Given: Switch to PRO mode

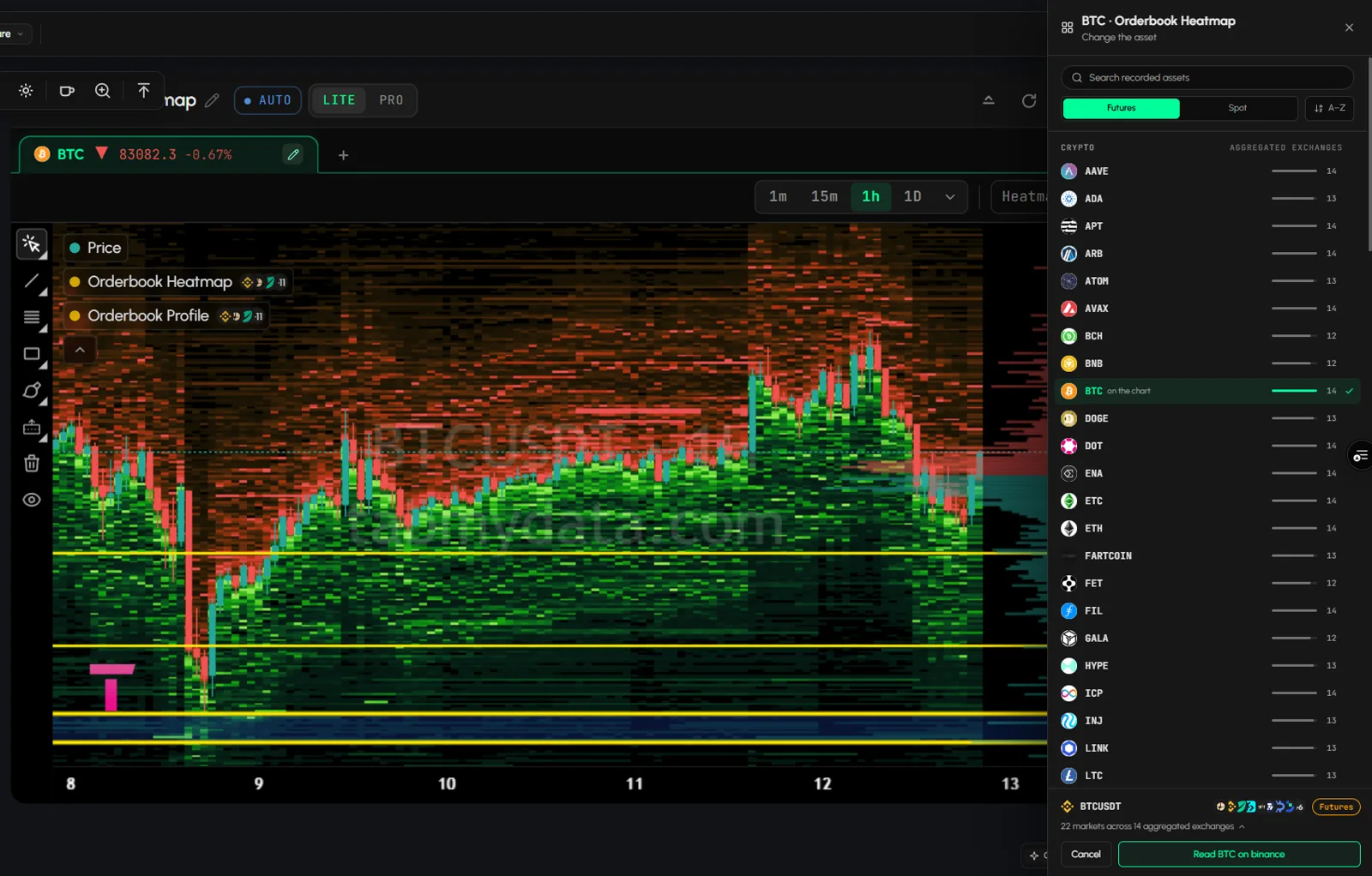Looking at the screenshot, I should (391, 100).
